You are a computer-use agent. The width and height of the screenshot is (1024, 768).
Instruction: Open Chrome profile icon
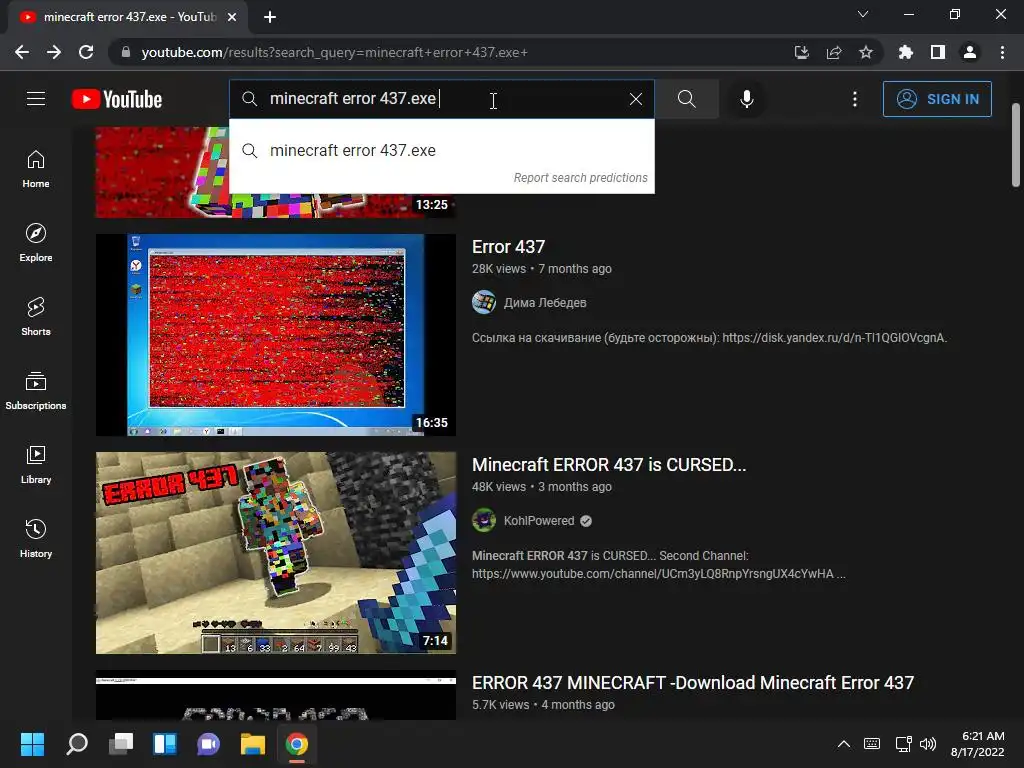[970, 52]
